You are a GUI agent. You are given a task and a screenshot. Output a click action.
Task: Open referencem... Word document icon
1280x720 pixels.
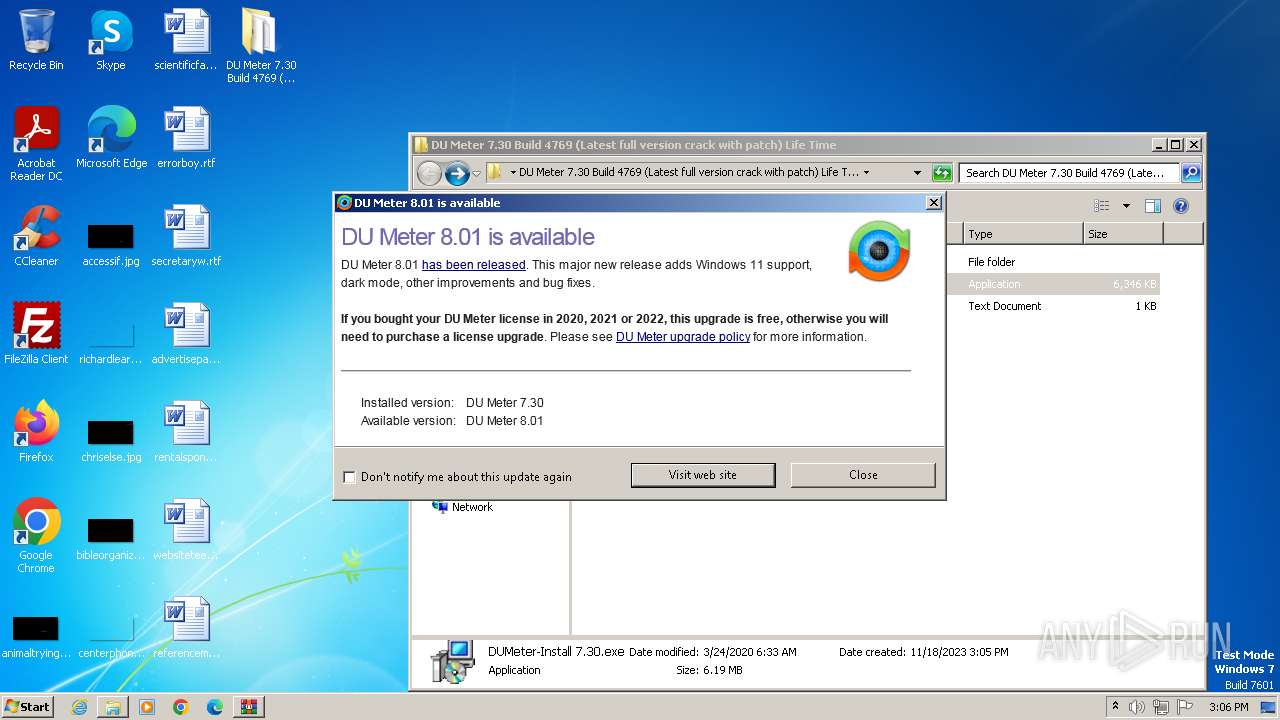pos(186,628)
